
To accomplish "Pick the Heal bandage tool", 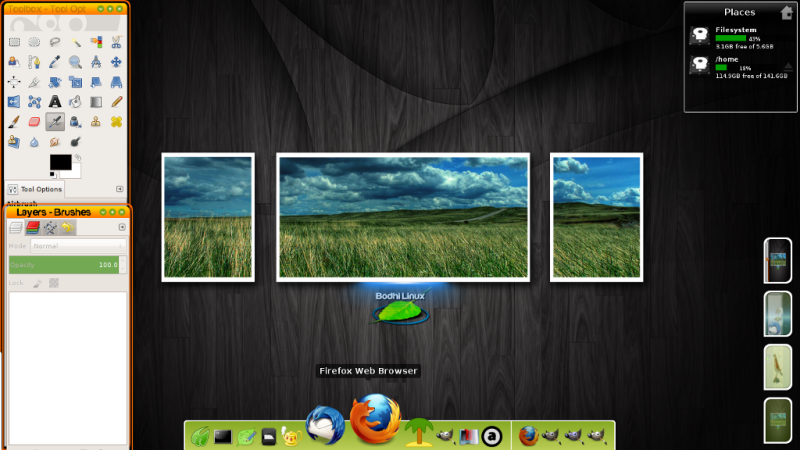I will tap(116, 122).
